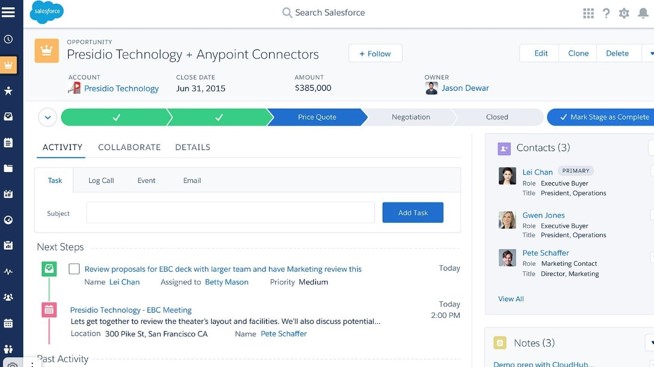
Task: Switch to the Collaborate tab
Action: click(x=129, y=147)
